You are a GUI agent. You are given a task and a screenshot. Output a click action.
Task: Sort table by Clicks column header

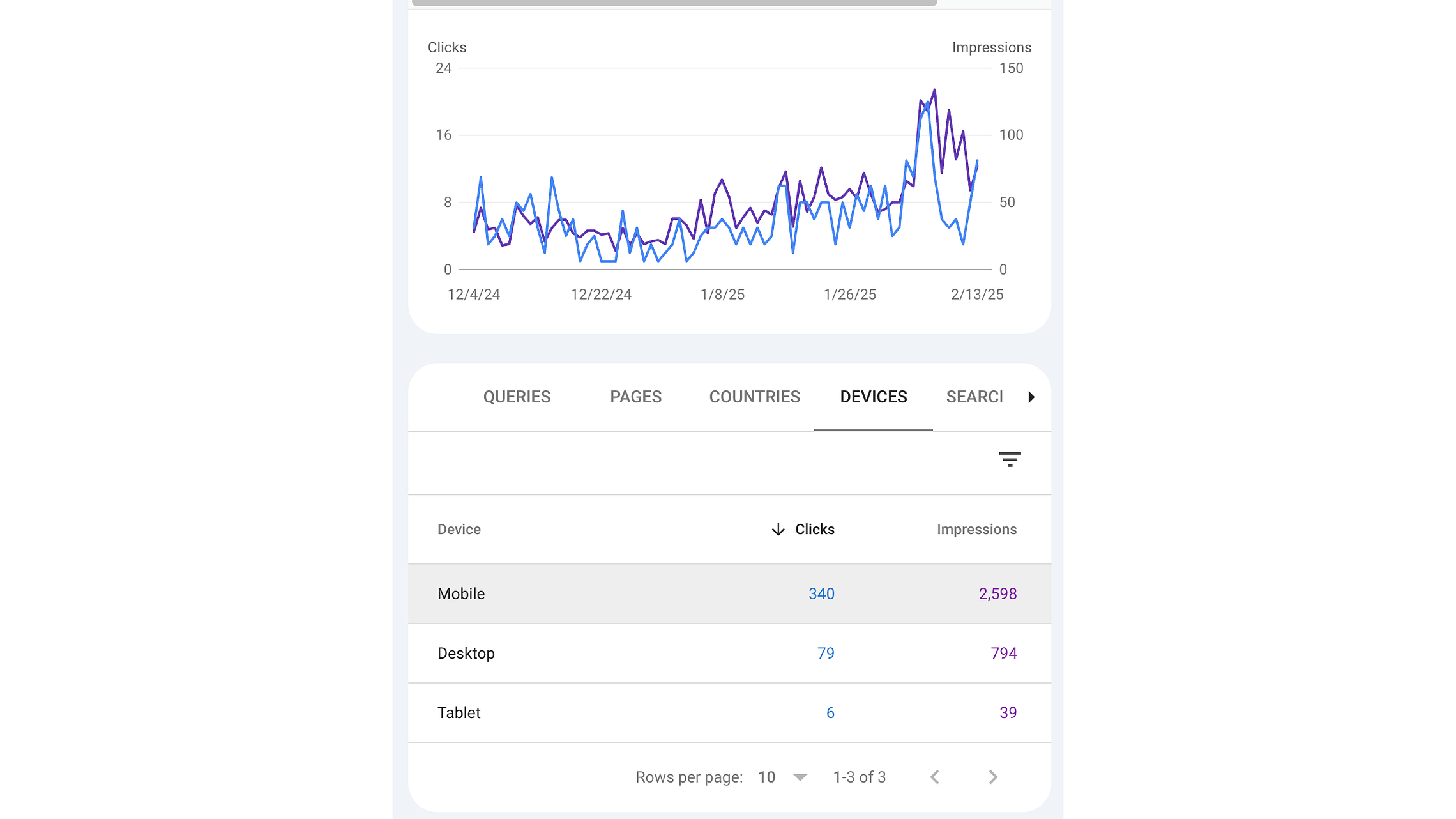tap(814, 530)
